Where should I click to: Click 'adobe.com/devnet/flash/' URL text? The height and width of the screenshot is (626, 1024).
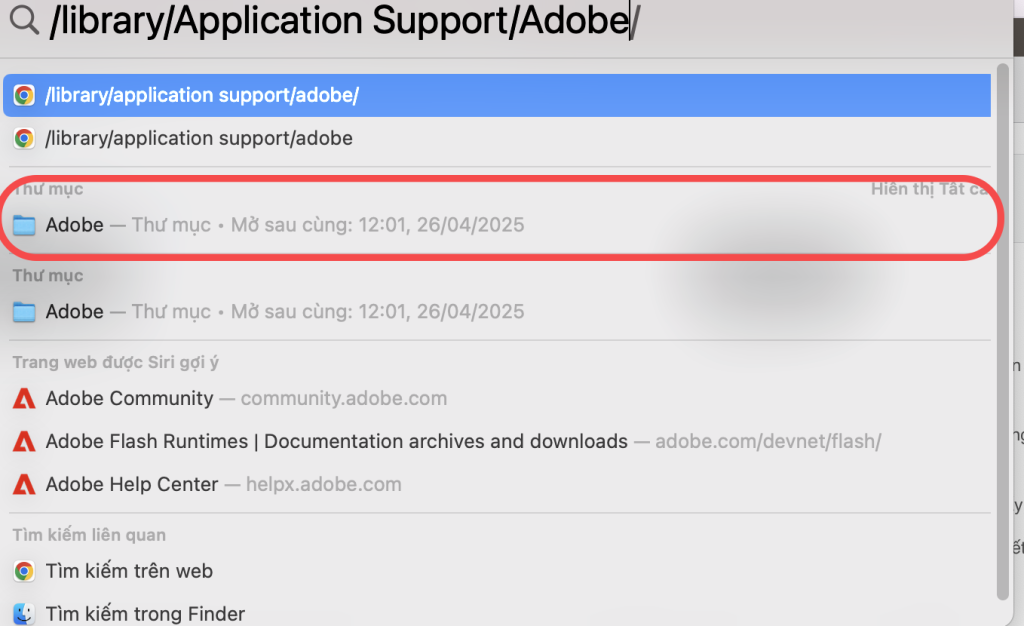(768, 441)
